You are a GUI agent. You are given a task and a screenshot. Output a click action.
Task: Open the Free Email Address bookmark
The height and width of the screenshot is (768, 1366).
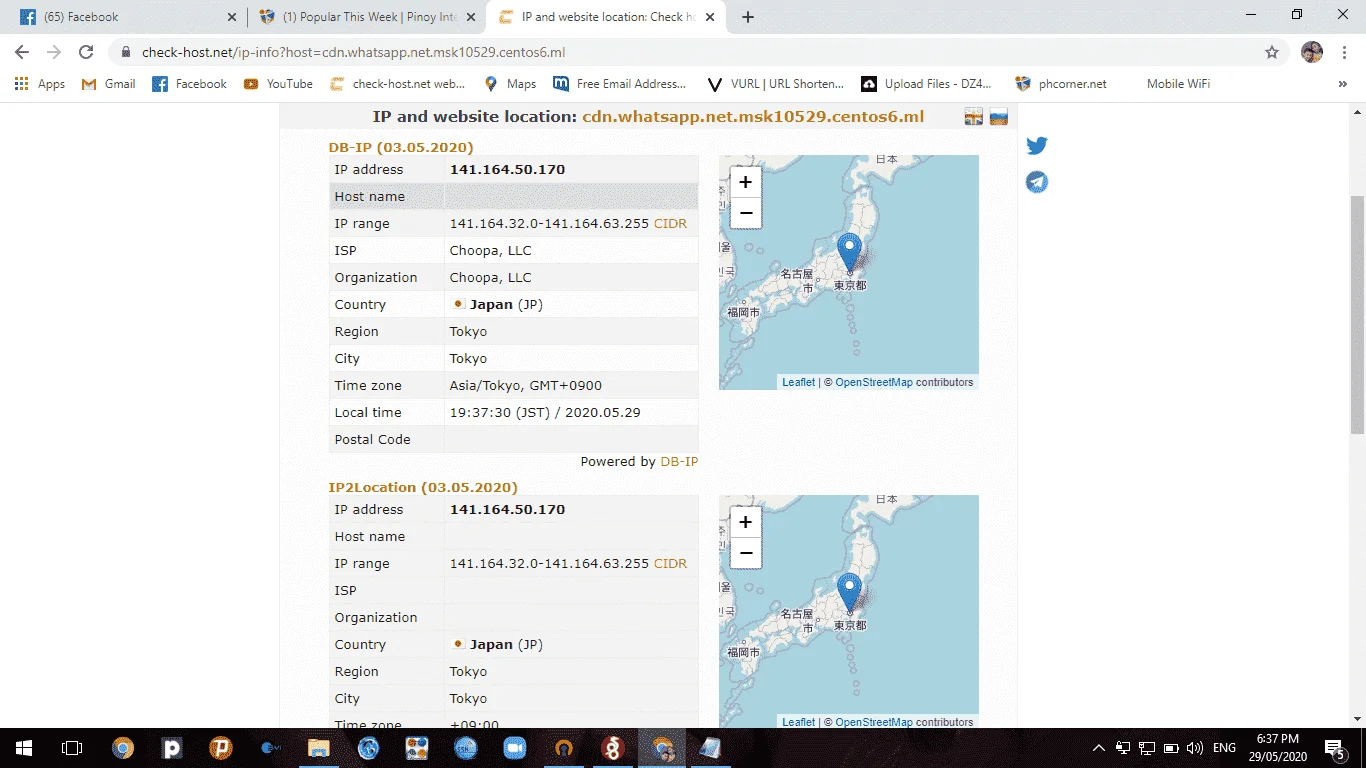(620, 84)
